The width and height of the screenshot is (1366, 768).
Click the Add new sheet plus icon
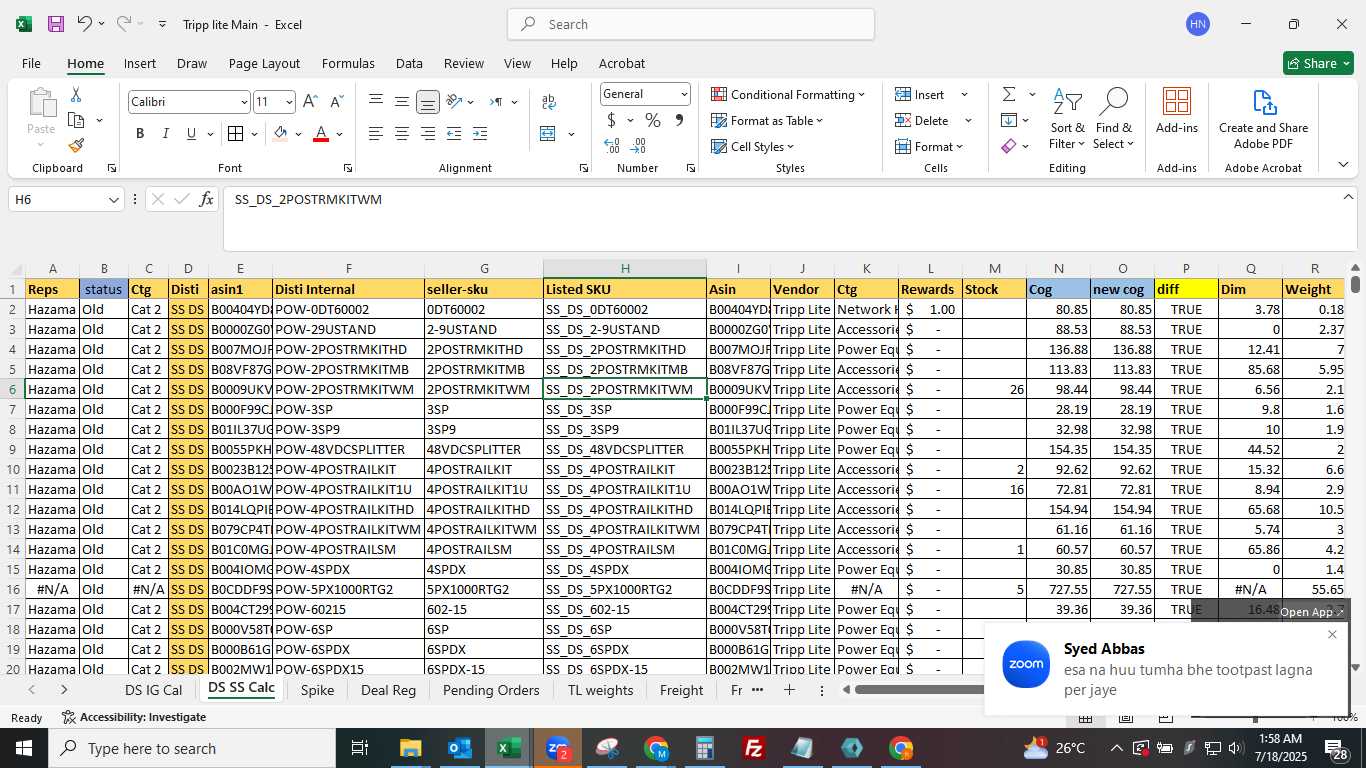(x=789, y=690)
